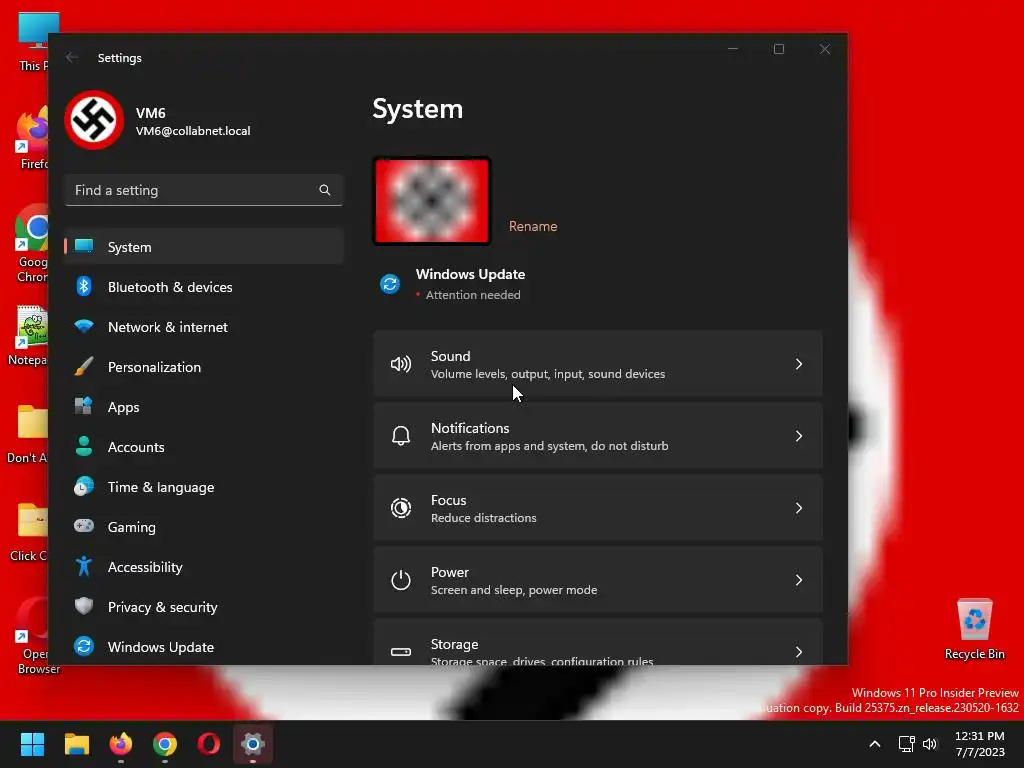This screenshot has height=768, width=1024.
Task: Select the Gaming controller icon
Action: (84, 526)
